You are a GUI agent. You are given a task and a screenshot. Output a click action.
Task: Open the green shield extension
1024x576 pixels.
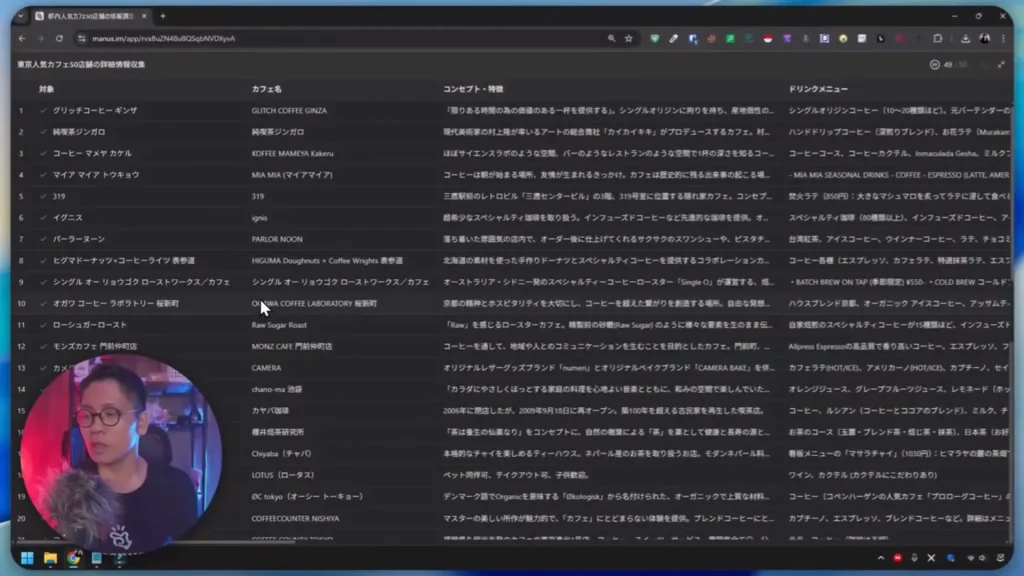click(x=654, y=39)
